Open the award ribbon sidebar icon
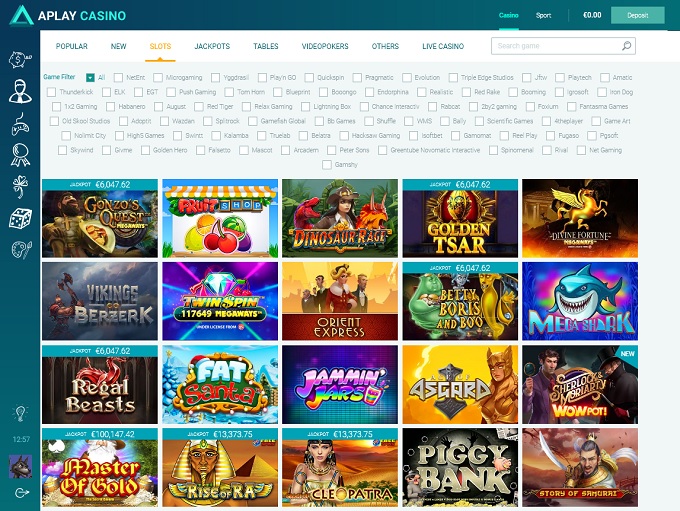This screenshot has width=680, height=511. 20,155
